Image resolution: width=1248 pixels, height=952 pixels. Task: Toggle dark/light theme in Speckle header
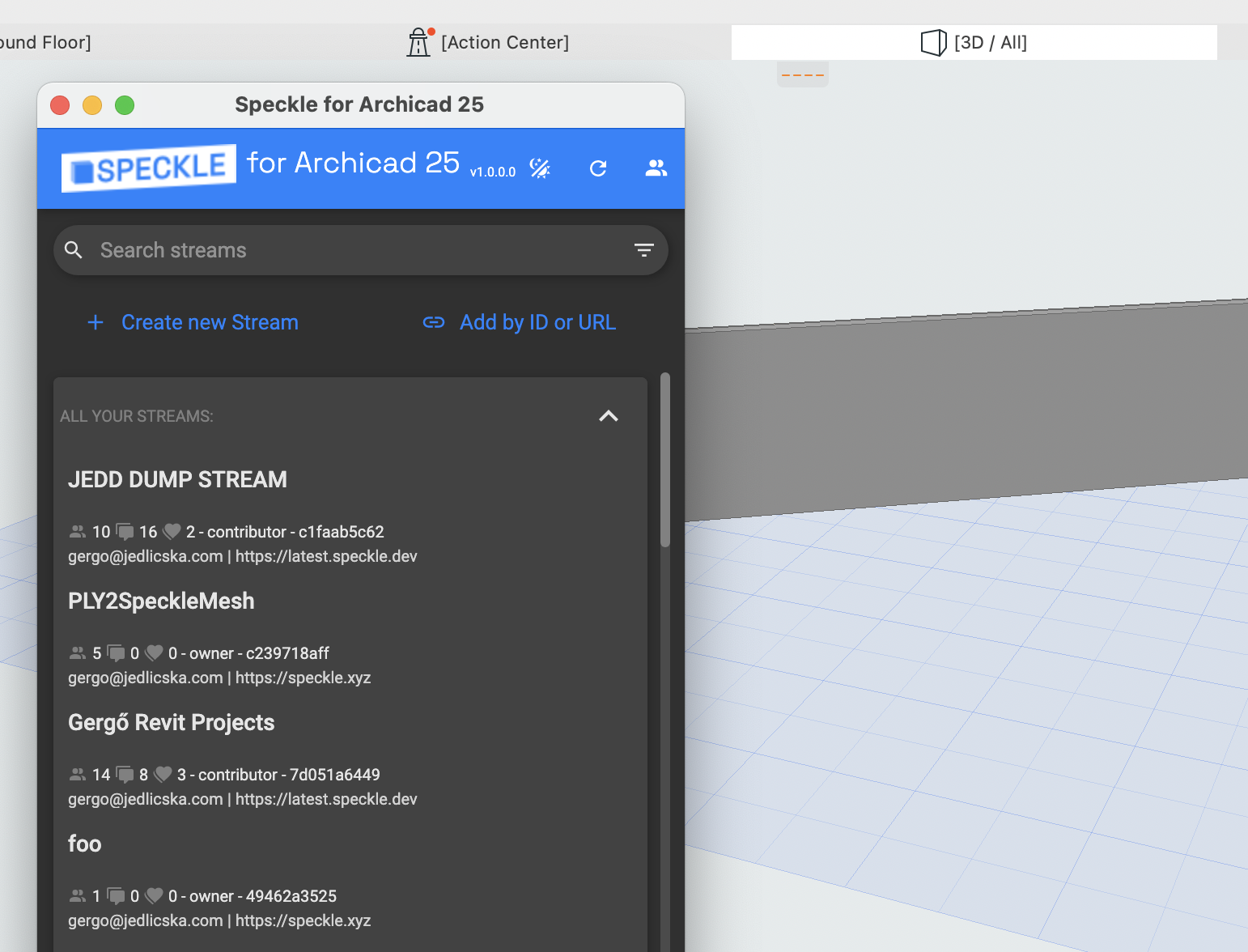(540, 168)
